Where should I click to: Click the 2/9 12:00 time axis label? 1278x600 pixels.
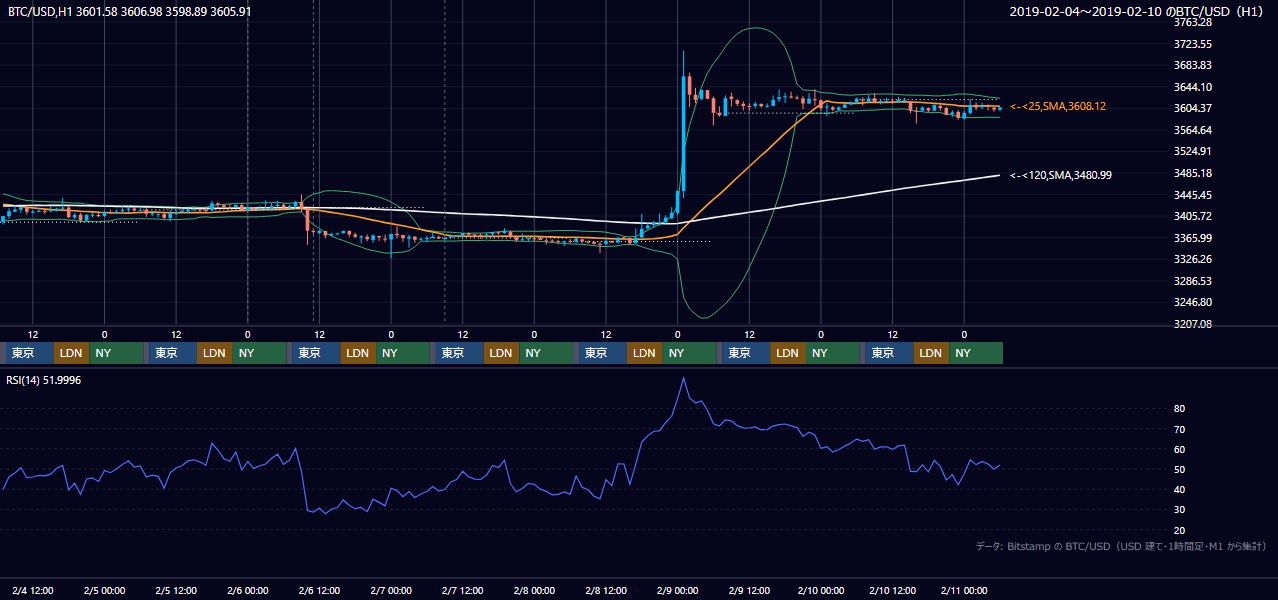pyautogui.click(x=749, y=590)
